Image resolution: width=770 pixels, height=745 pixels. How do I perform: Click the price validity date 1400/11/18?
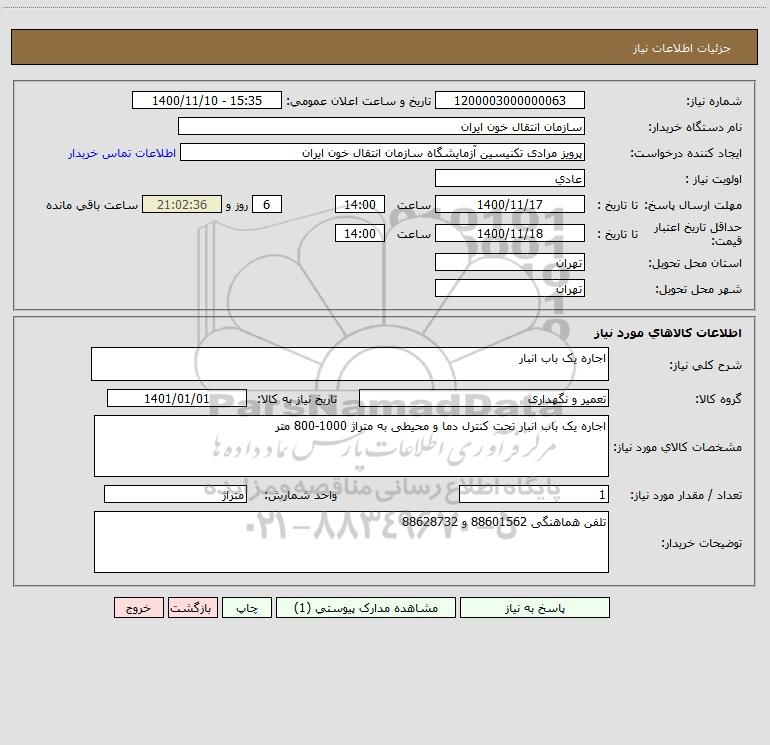pos(510,234)
